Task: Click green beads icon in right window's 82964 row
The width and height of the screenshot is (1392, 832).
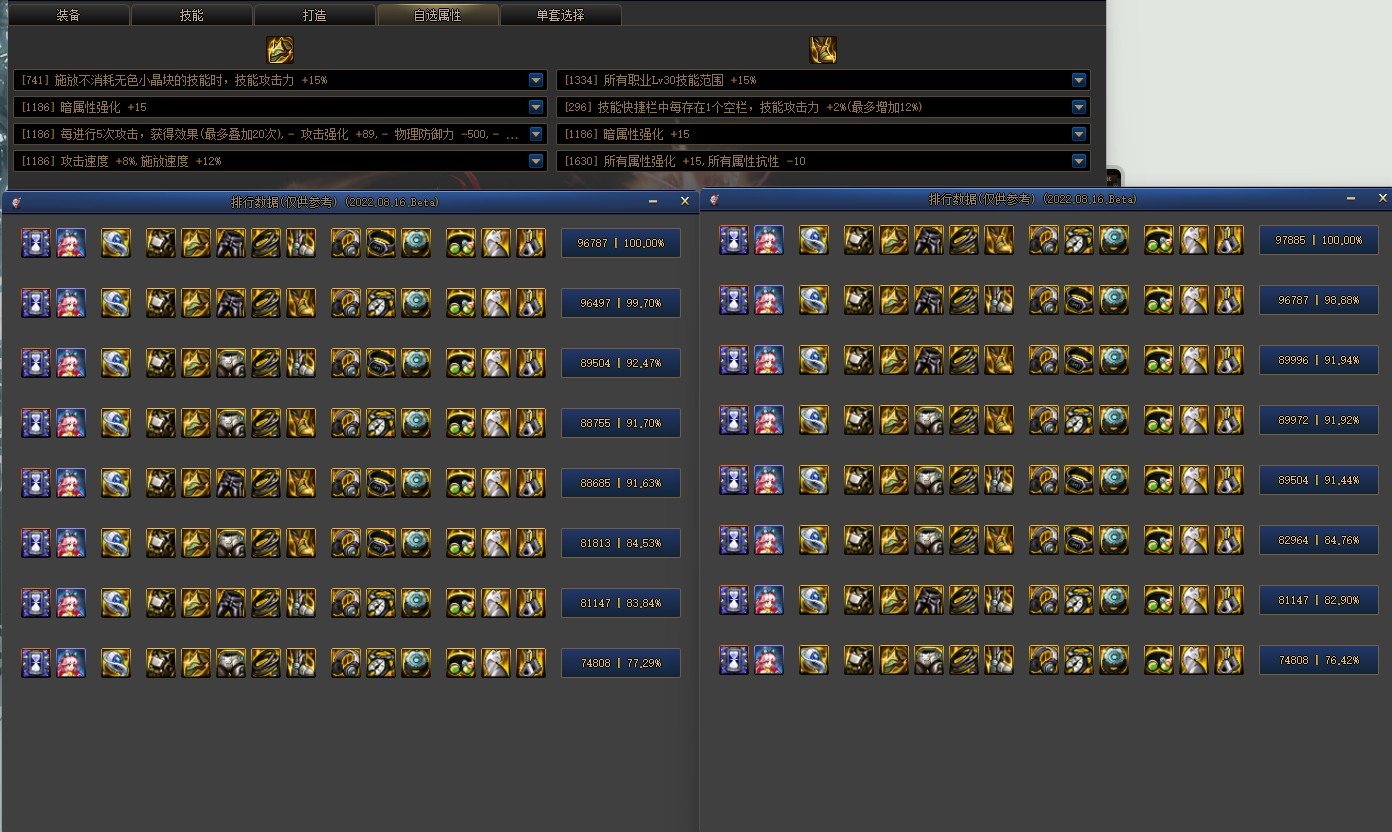Action: tap(1159, 540)
